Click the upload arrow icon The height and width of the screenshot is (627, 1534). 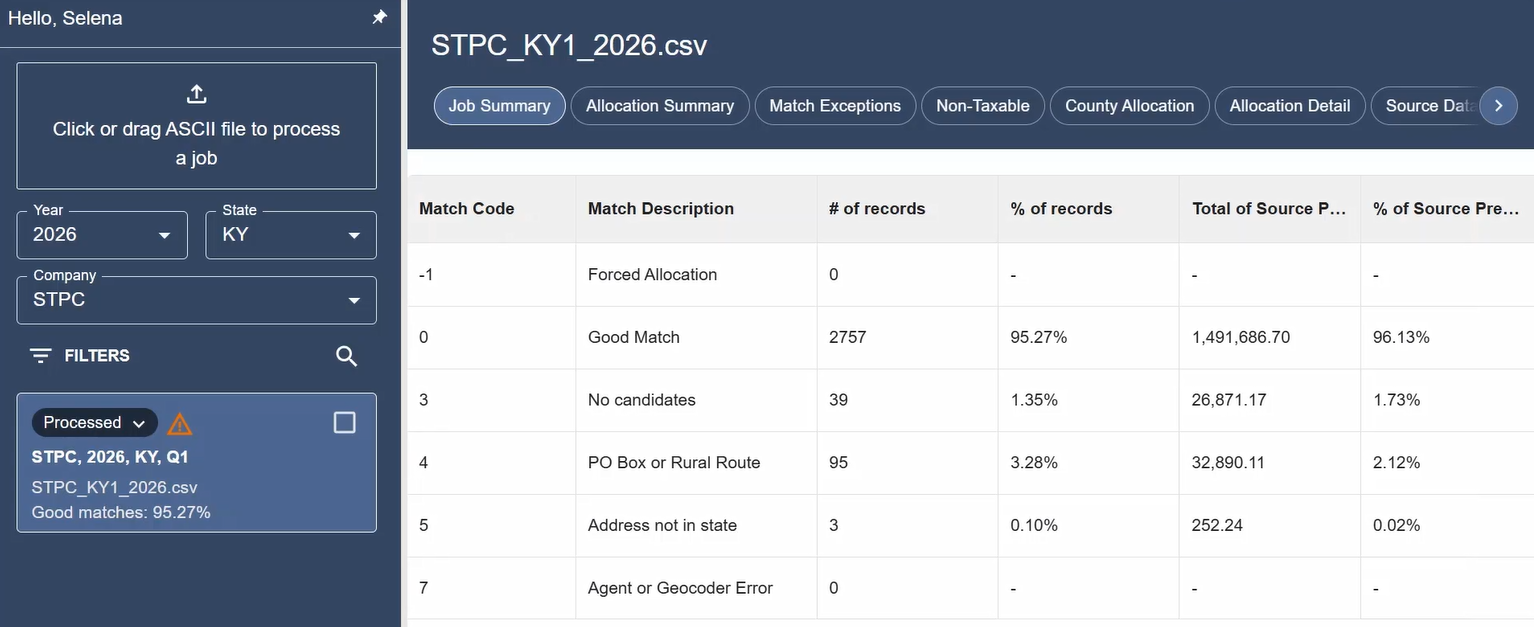pyautogui.click(x=197, y=94)
